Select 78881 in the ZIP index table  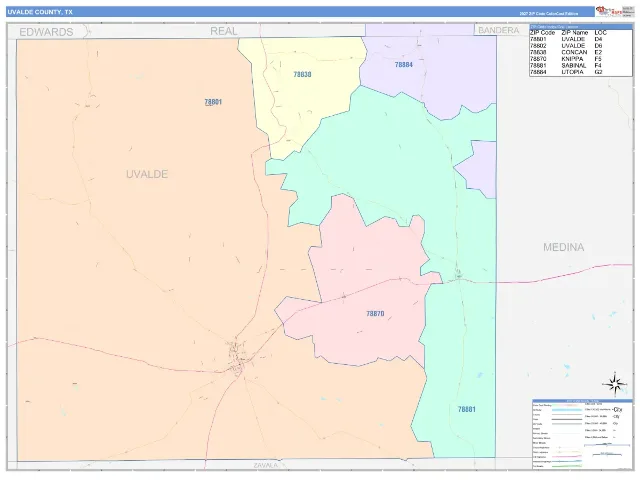(538, 65)
